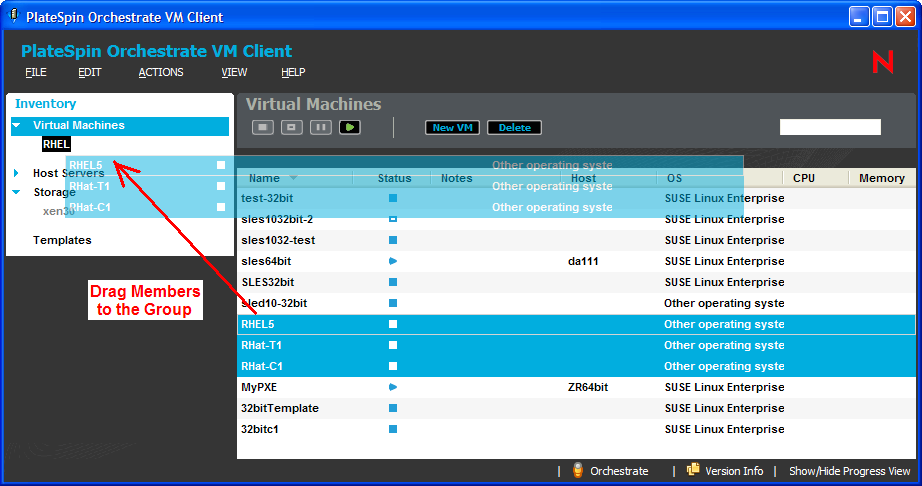Screen dimensions: 922x486
Task: Select the 32bitTemplate VM name
Action: click(x=280, y=408)
